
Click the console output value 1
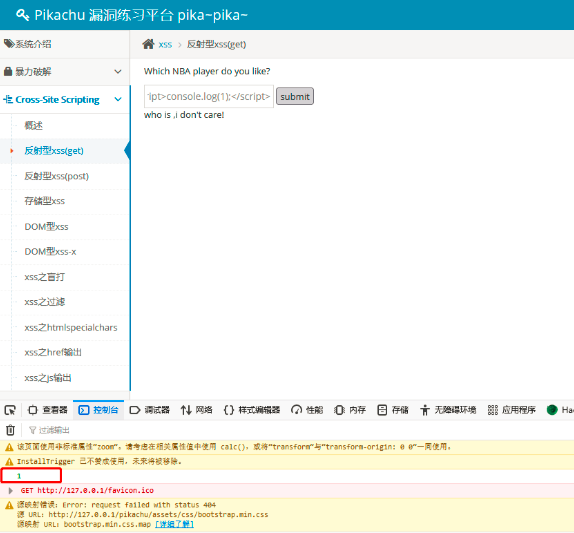[x=19, y=476]
